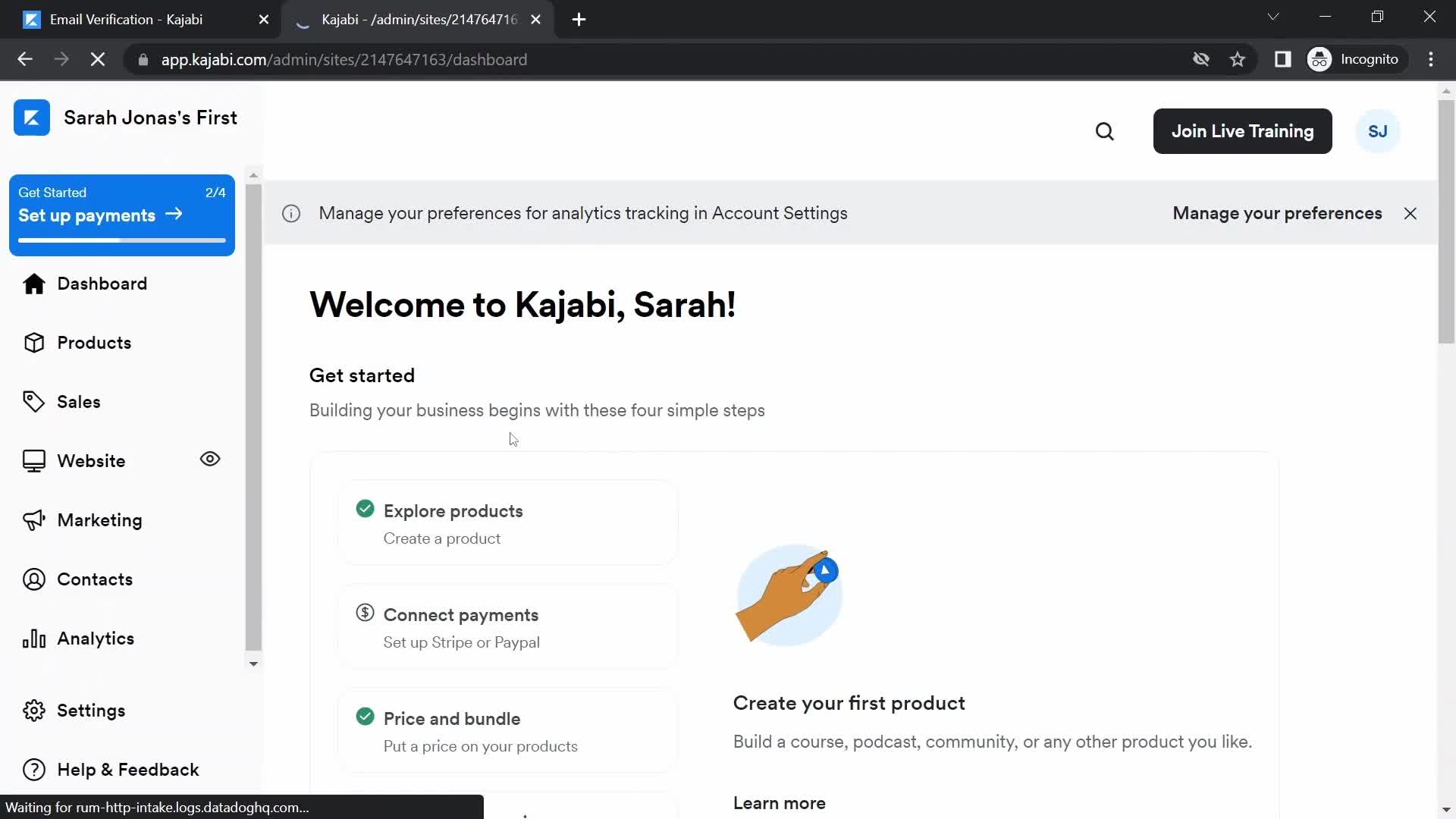The image size is (1456, 819).
Task: Open tab search dropdown arrow
Action: click(x=1273, y=17)
